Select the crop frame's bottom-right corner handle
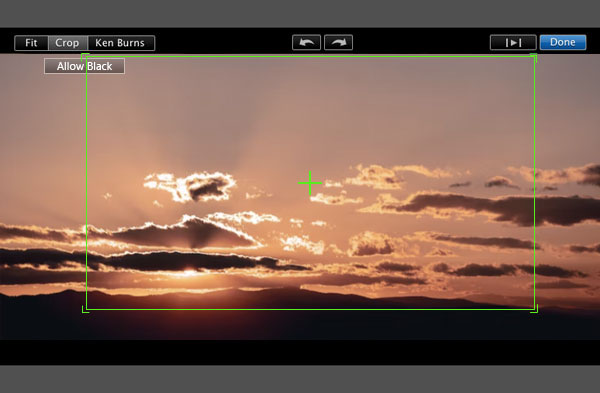 click(x=534, y=309)
